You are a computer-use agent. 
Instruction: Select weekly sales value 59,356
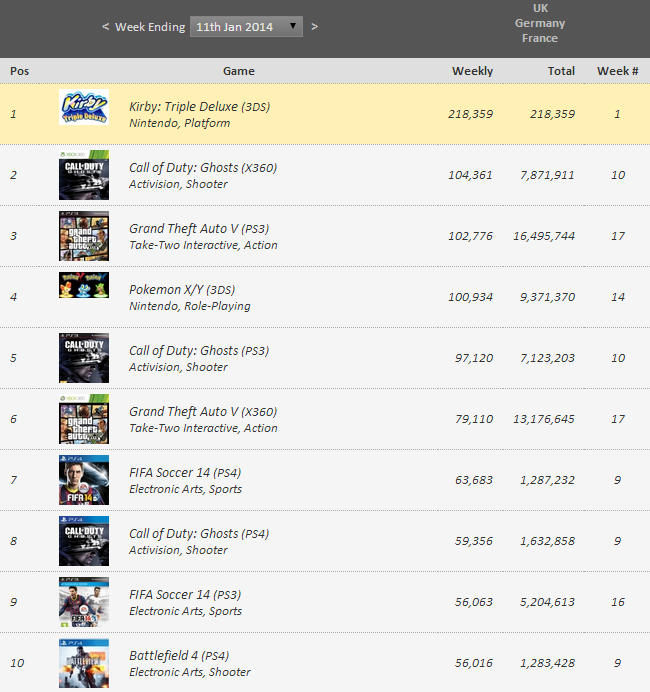(474, 541)
